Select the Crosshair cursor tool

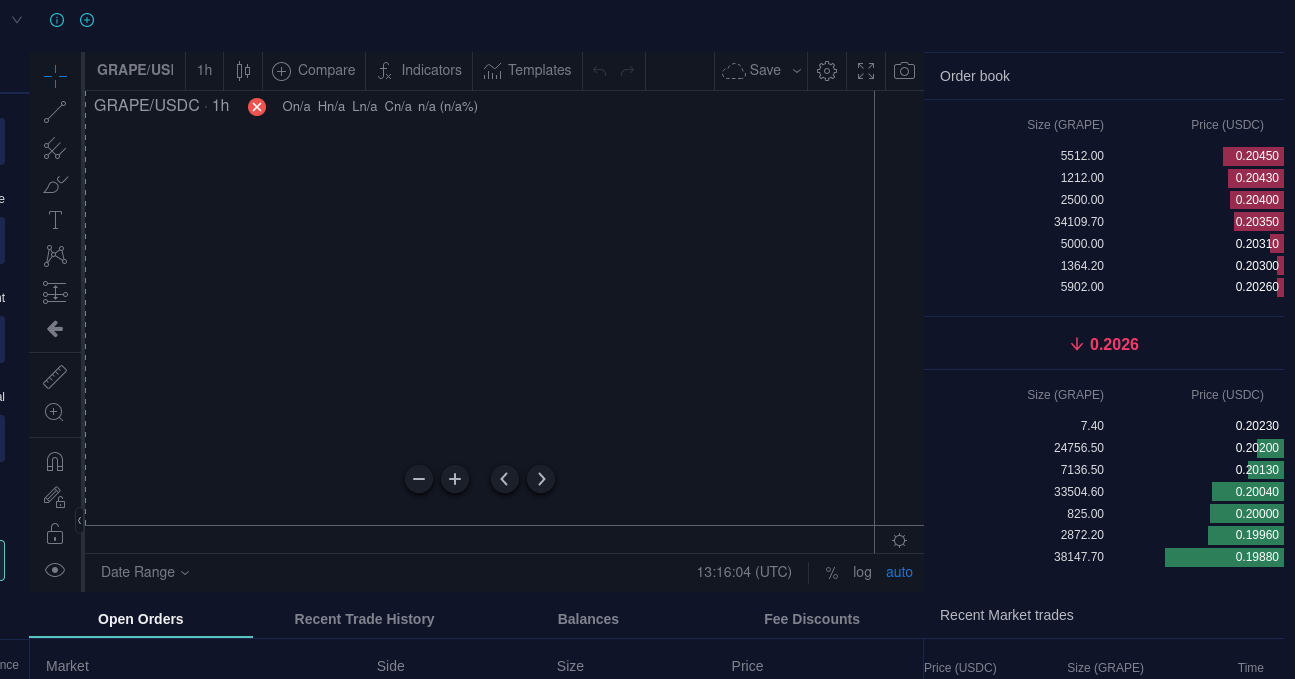tap(55, 75)
